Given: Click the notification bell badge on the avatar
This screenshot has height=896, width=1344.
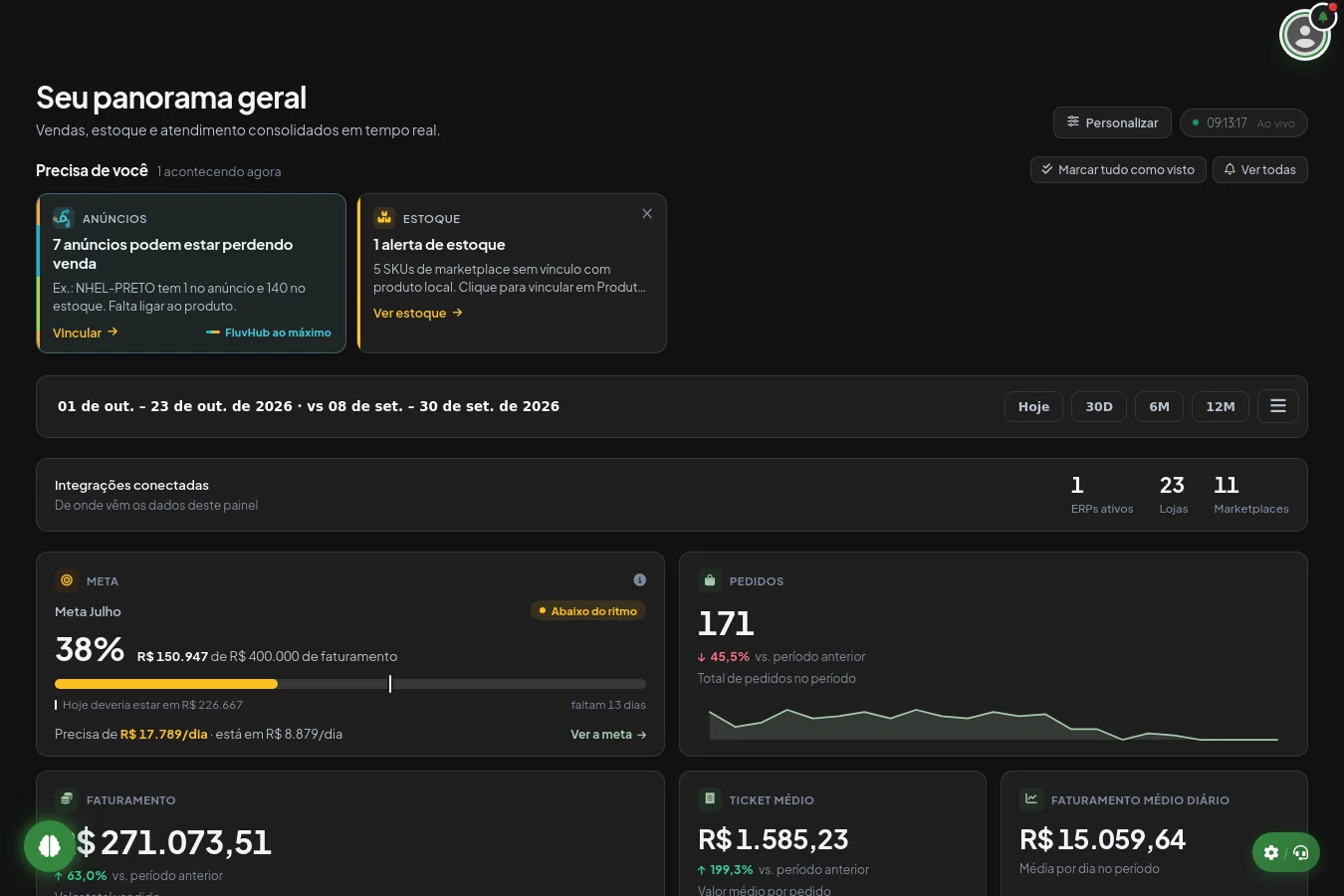Looking at the screenshot, I should pyautogui.click(x=1323, y=16).
